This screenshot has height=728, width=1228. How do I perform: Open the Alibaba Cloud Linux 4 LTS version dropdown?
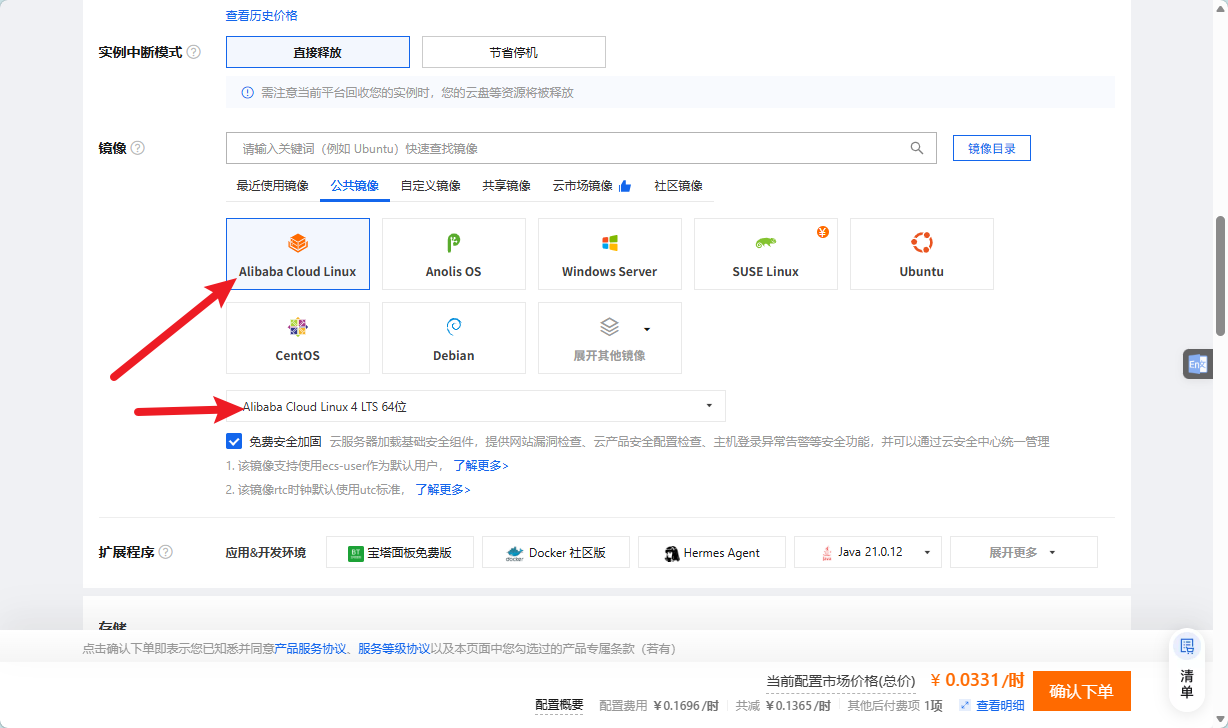pyautogui.click(x=476, y=406)
